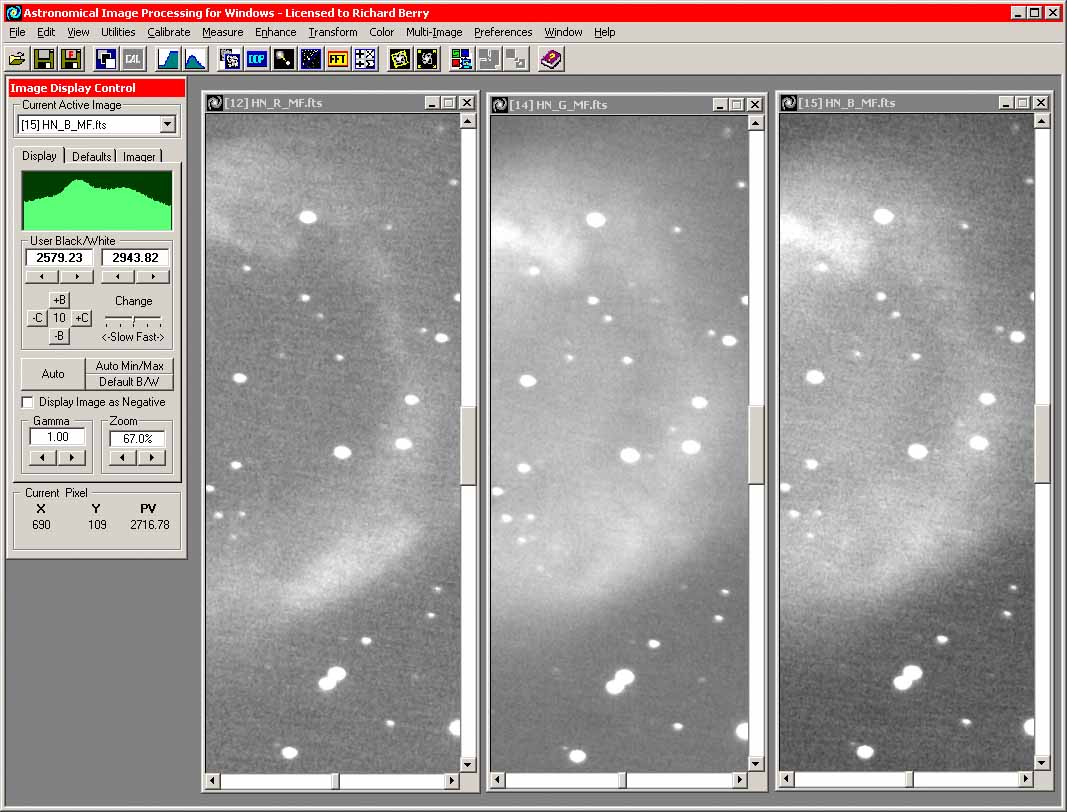Expand the Current Active Image dropdown
This screenshot has width=1067, height=812.
(167, 124)
